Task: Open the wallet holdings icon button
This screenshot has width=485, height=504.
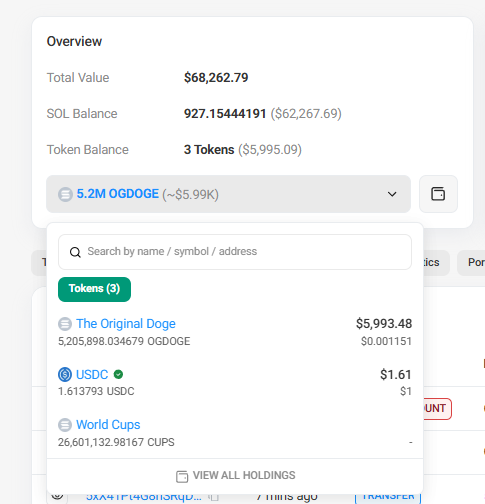Action: pyautogui.click(x=438, y=194)
